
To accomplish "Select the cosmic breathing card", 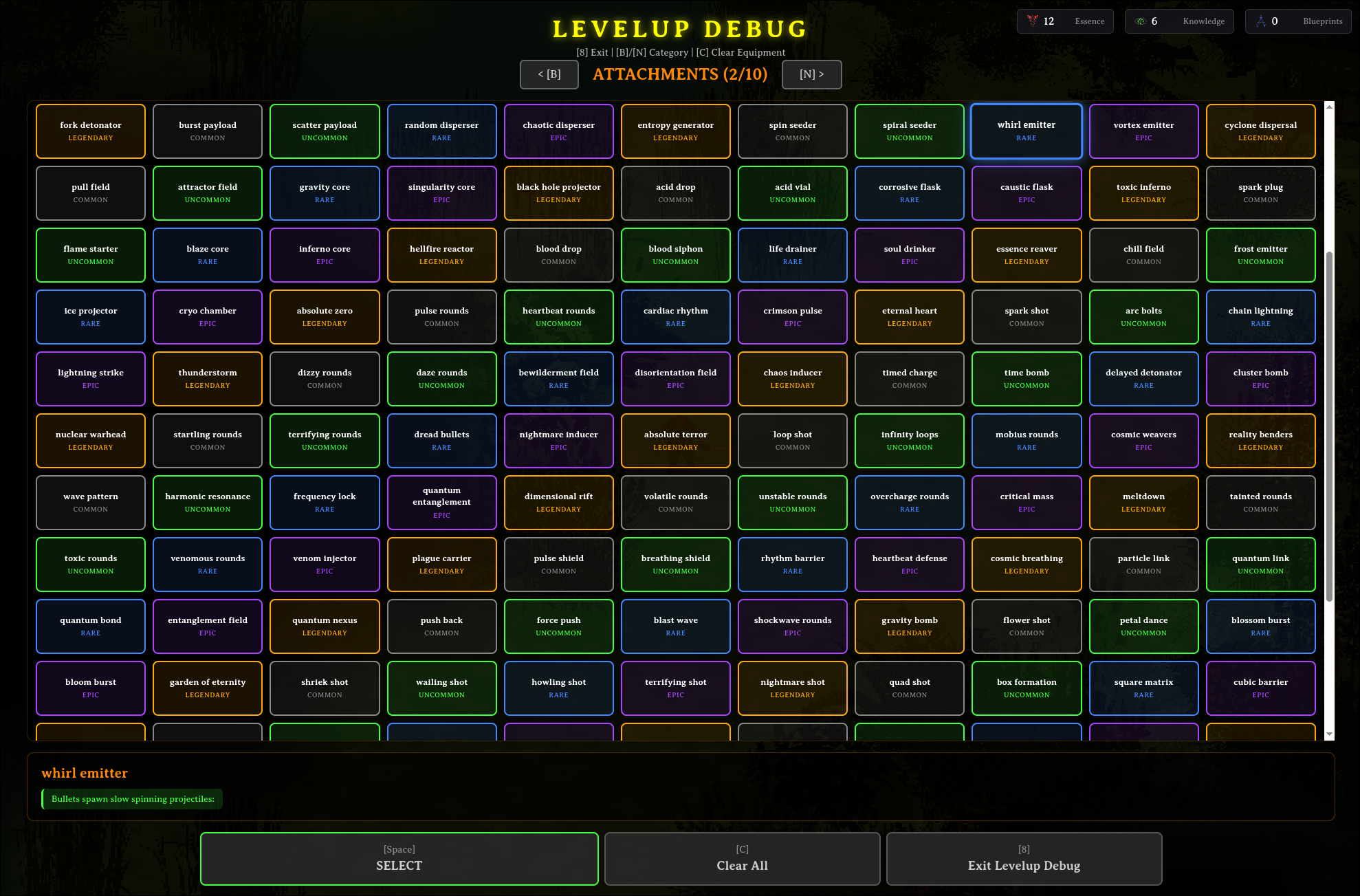I will 1027,565.
